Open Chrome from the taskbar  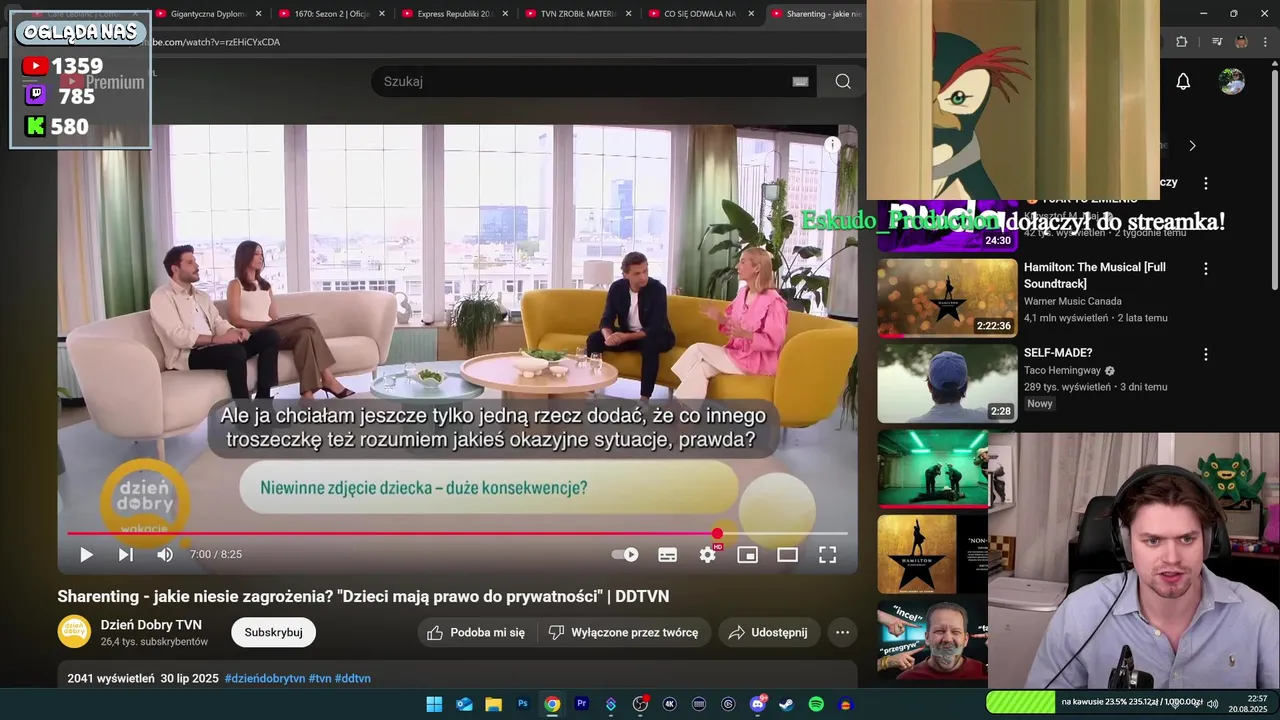click(x=552, y=704)
